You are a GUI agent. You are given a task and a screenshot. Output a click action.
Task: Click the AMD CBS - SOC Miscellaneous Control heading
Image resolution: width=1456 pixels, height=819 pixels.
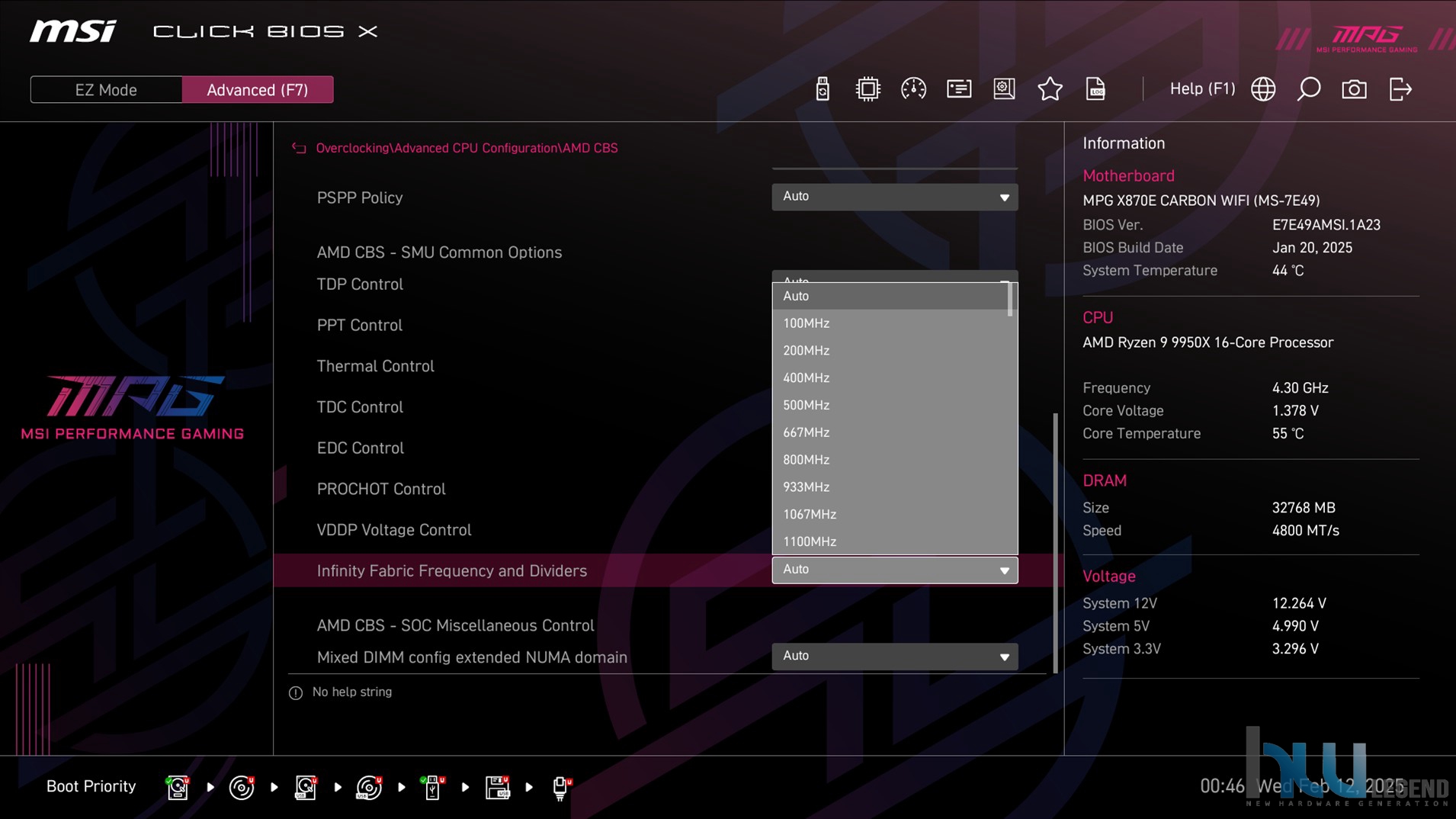[455, 625]
